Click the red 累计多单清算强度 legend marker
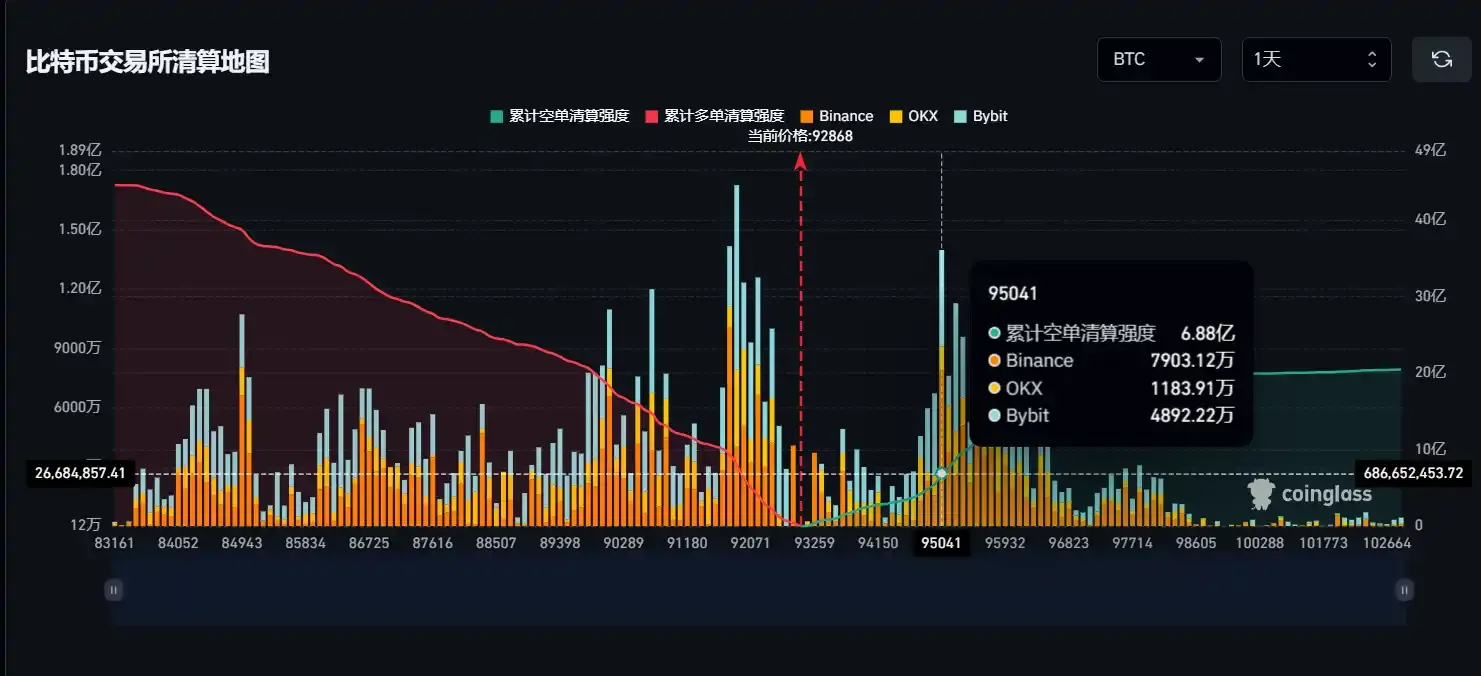The image size is (1481, 676). (x=650, y=115)
